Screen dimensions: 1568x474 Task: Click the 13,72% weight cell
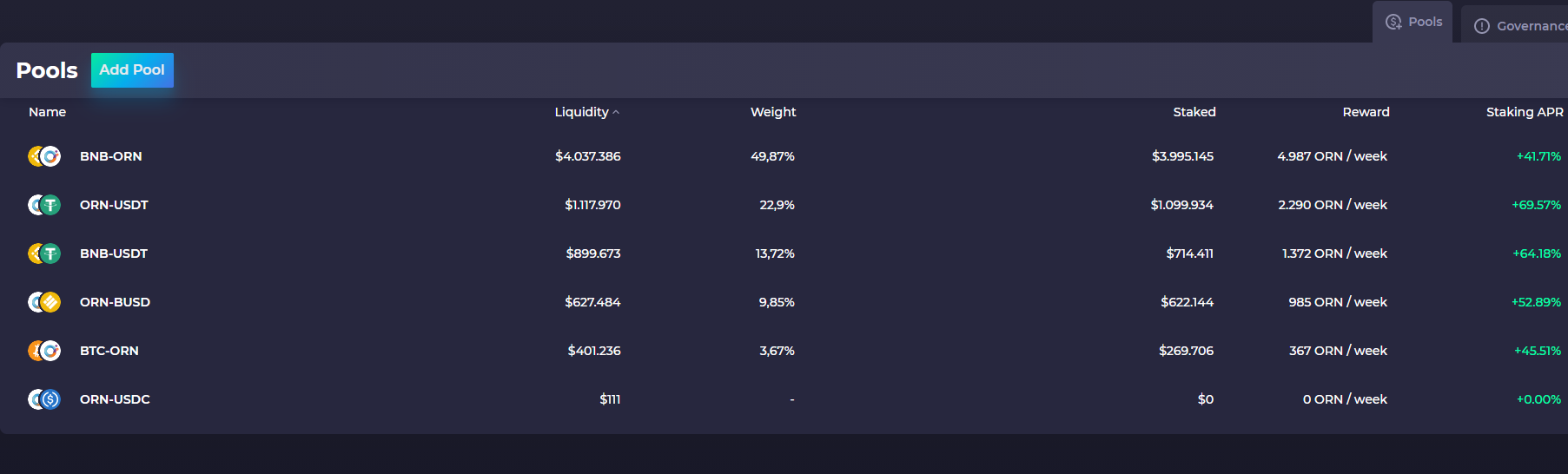point(776,253)
